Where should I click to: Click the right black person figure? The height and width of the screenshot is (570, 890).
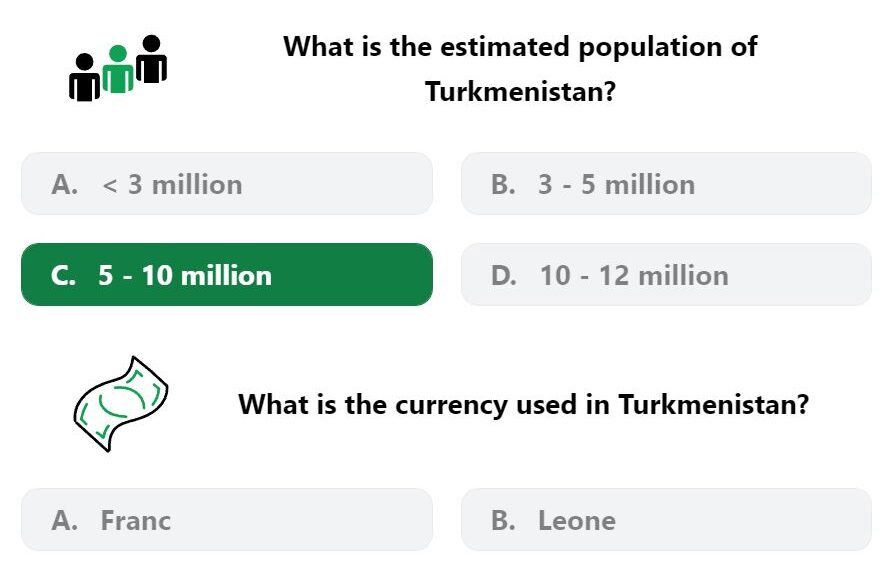(152, 59)
